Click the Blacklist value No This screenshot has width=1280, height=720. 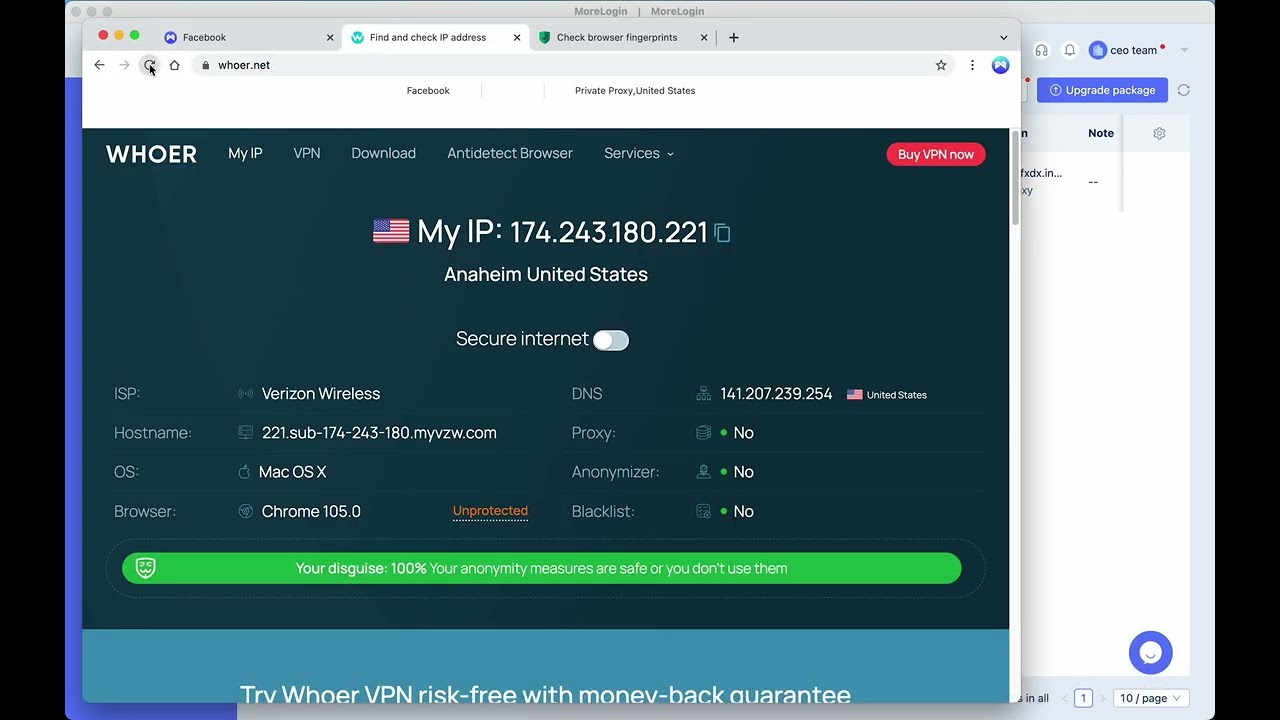click(x=743, y=511)
